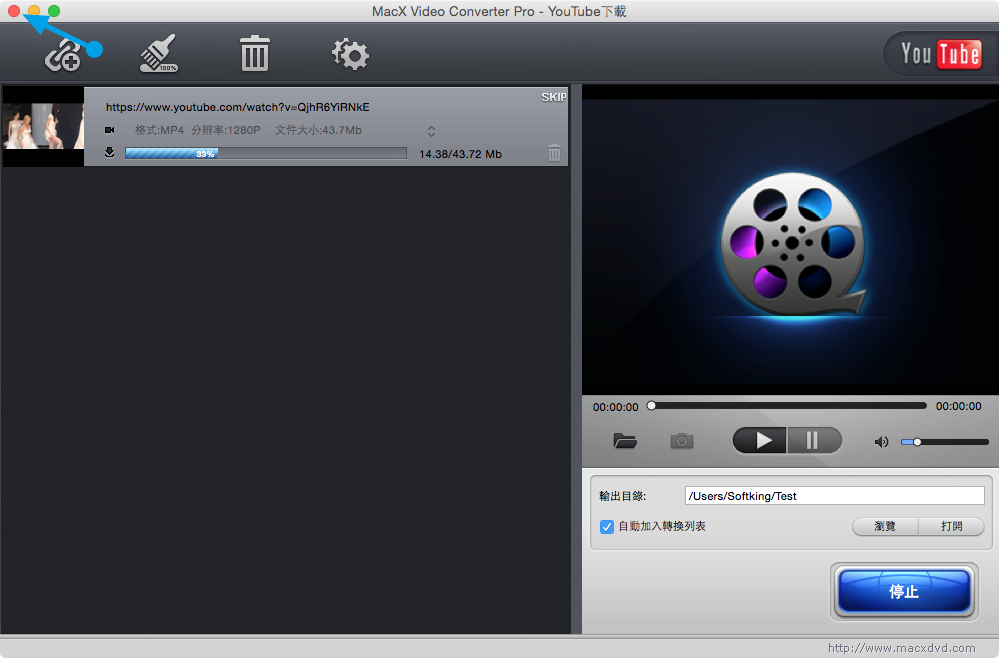999x658 pixels.
Task: Expand the format and resolution selector arrows
Action: [x=431, y=131]
